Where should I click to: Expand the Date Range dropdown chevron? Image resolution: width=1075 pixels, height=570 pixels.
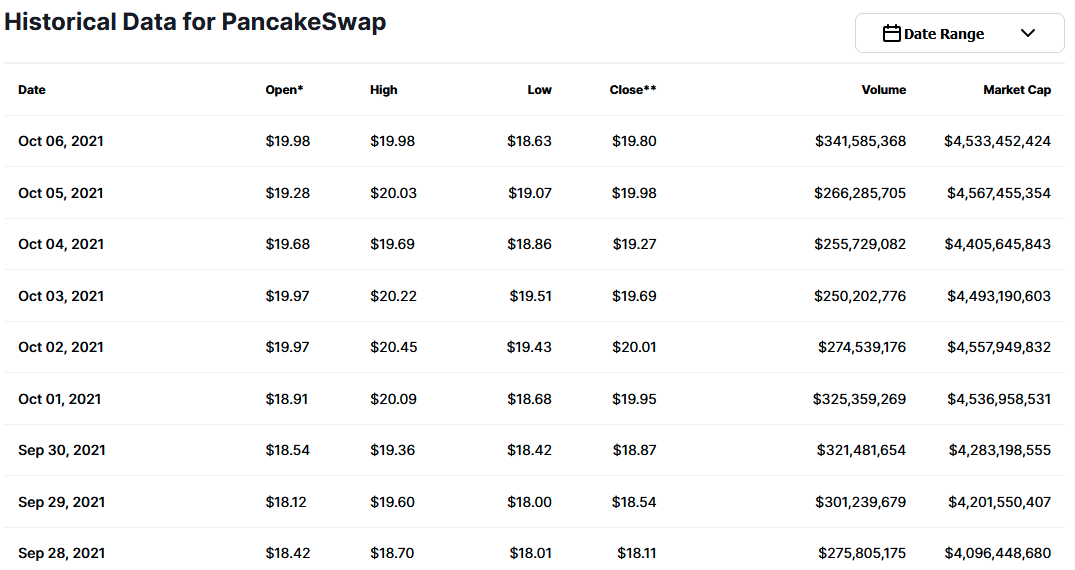coord(1027,33)
